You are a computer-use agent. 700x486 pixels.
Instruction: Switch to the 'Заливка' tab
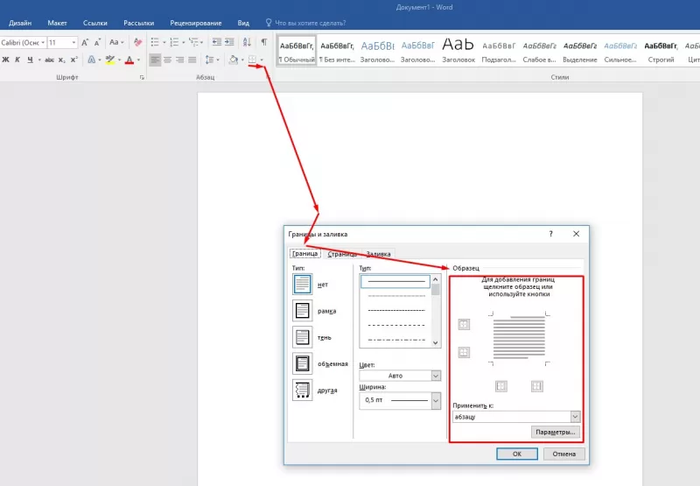(378, 254)
